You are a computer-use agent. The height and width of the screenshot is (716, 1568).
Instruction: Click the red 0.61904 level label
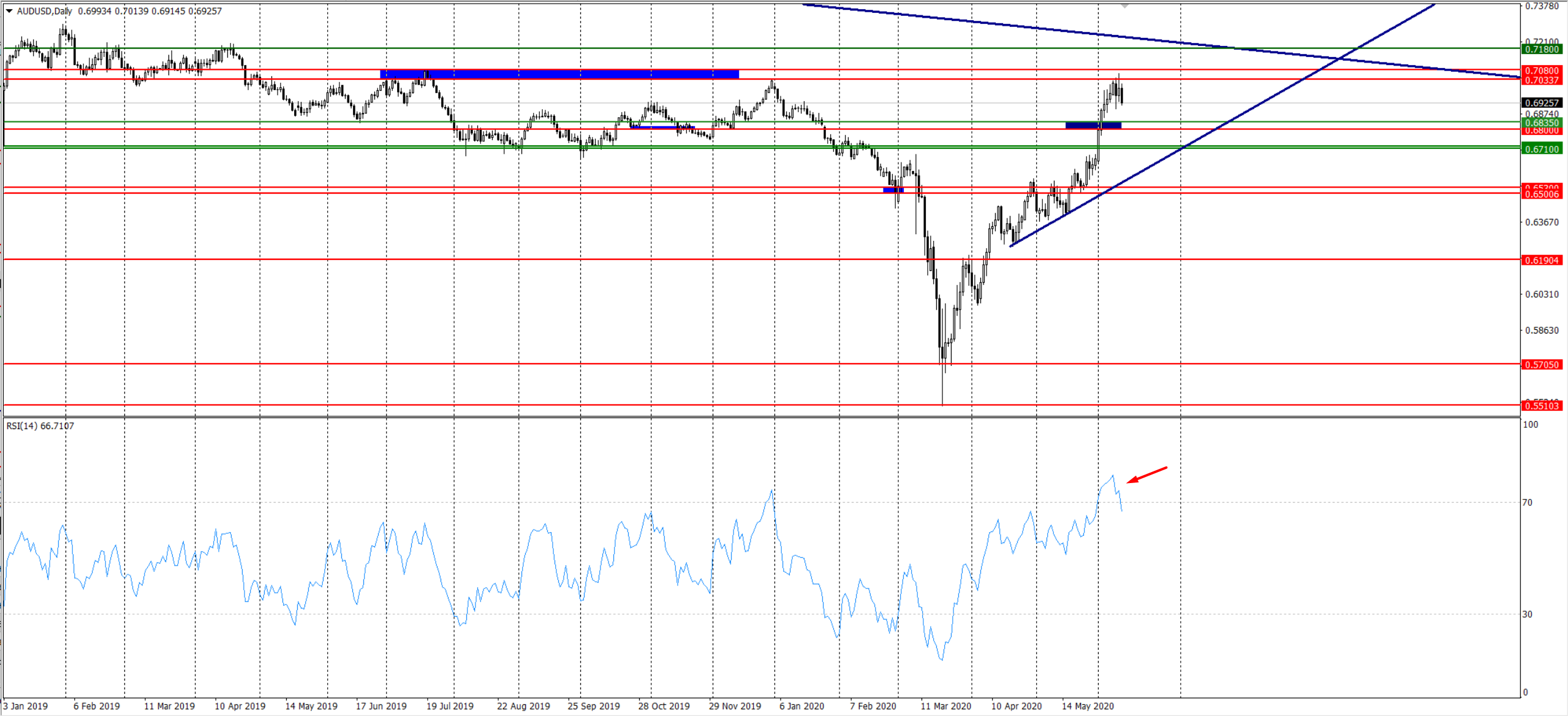(1542, 261)
